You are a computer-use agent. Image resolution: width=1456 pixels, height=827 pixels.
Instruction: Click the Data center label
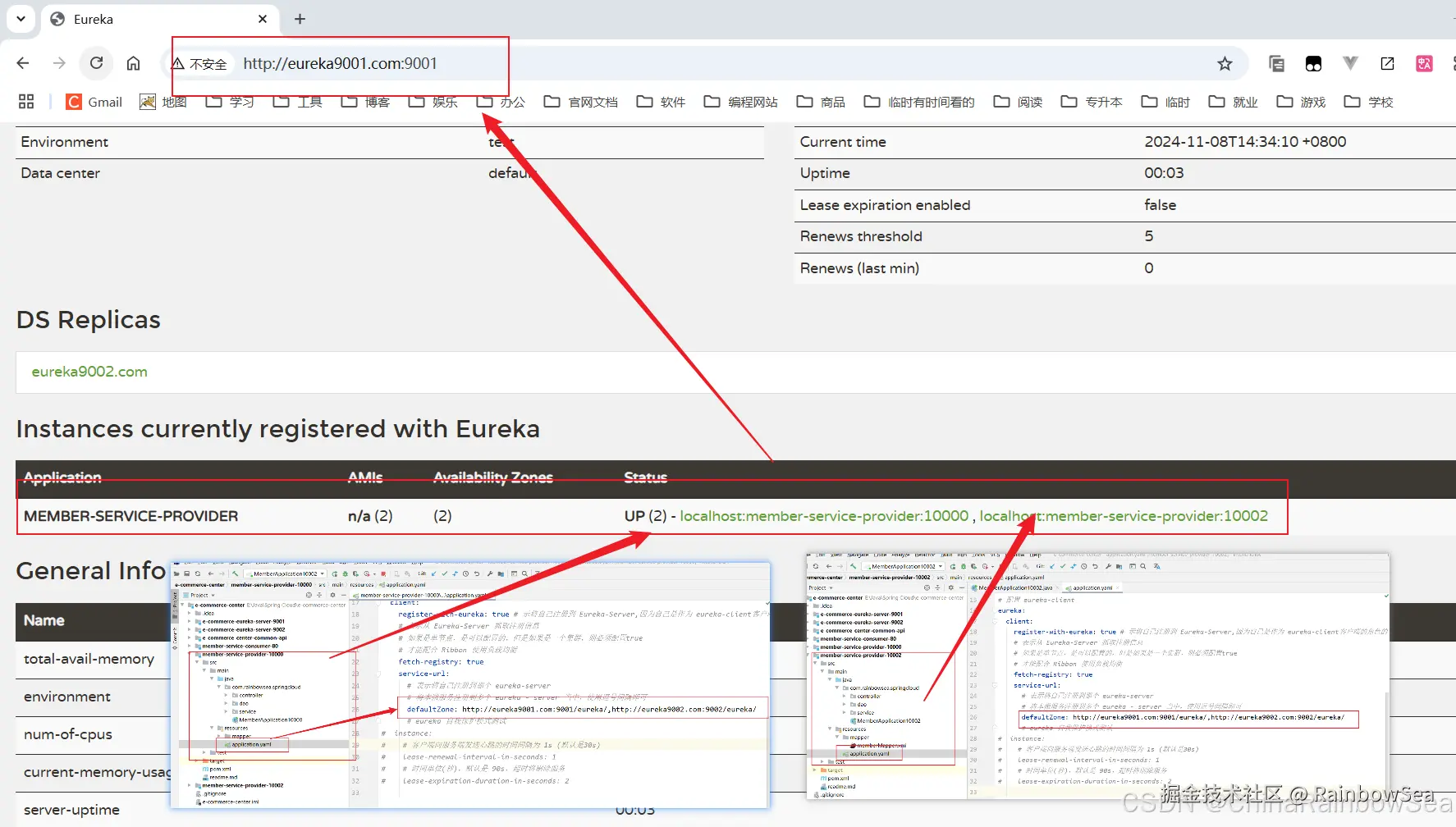60,173
